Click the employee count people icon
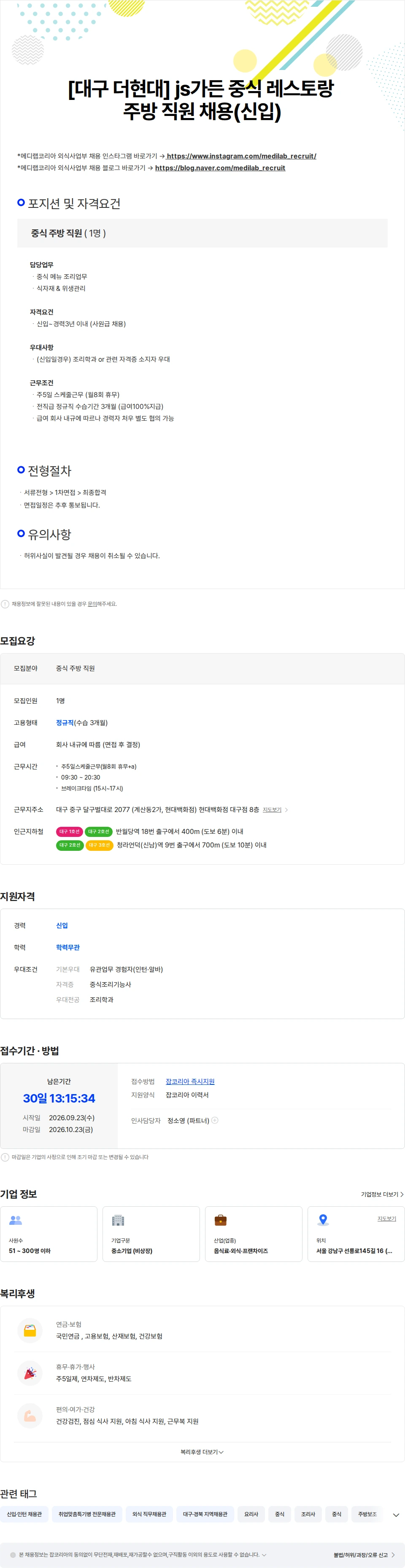 coord(16,1221)
